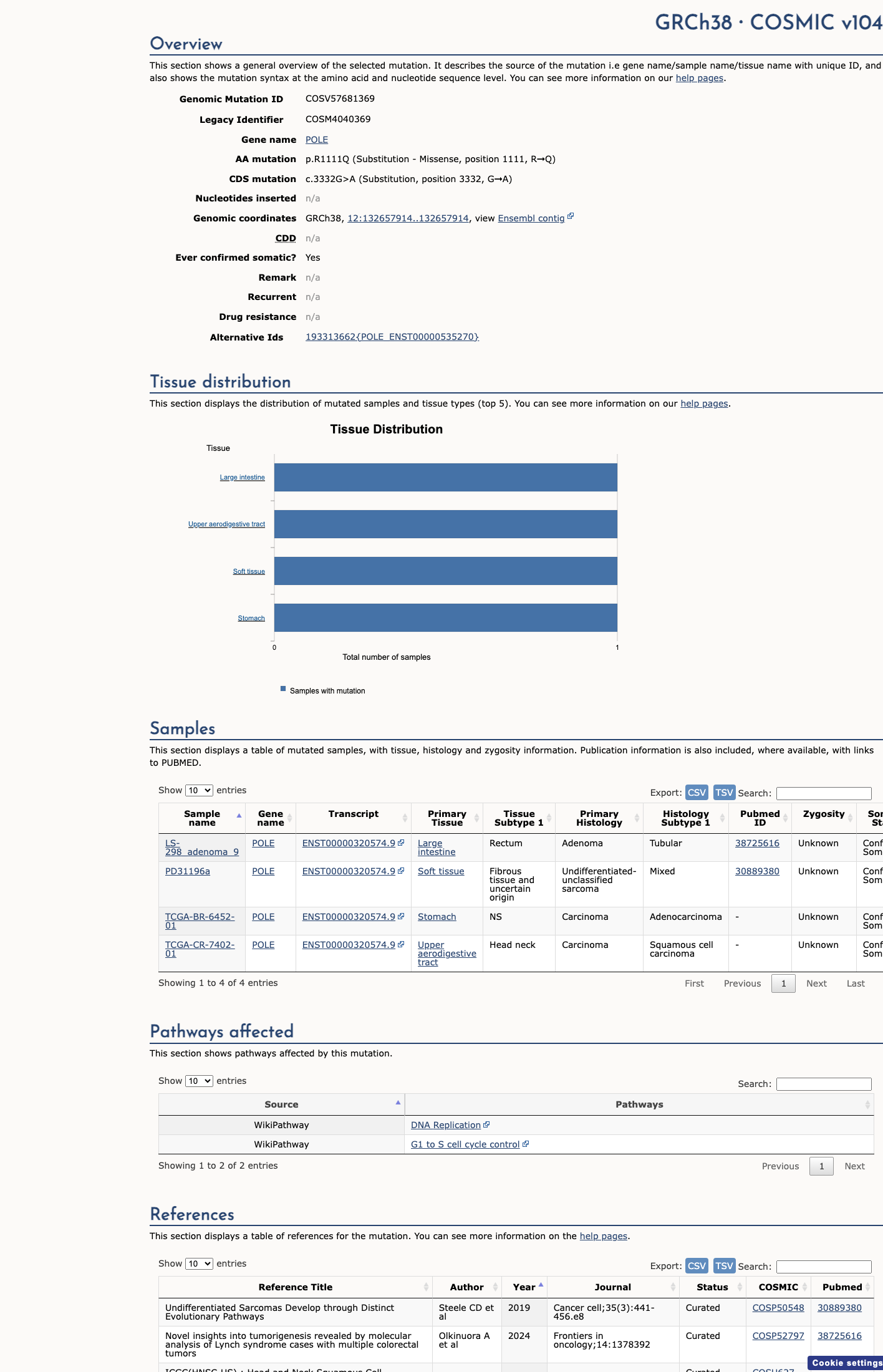Open Pubmed ID 38725616 in the Samples table
The width and height of the screenshot is (883, 1372).
(757, 843)
